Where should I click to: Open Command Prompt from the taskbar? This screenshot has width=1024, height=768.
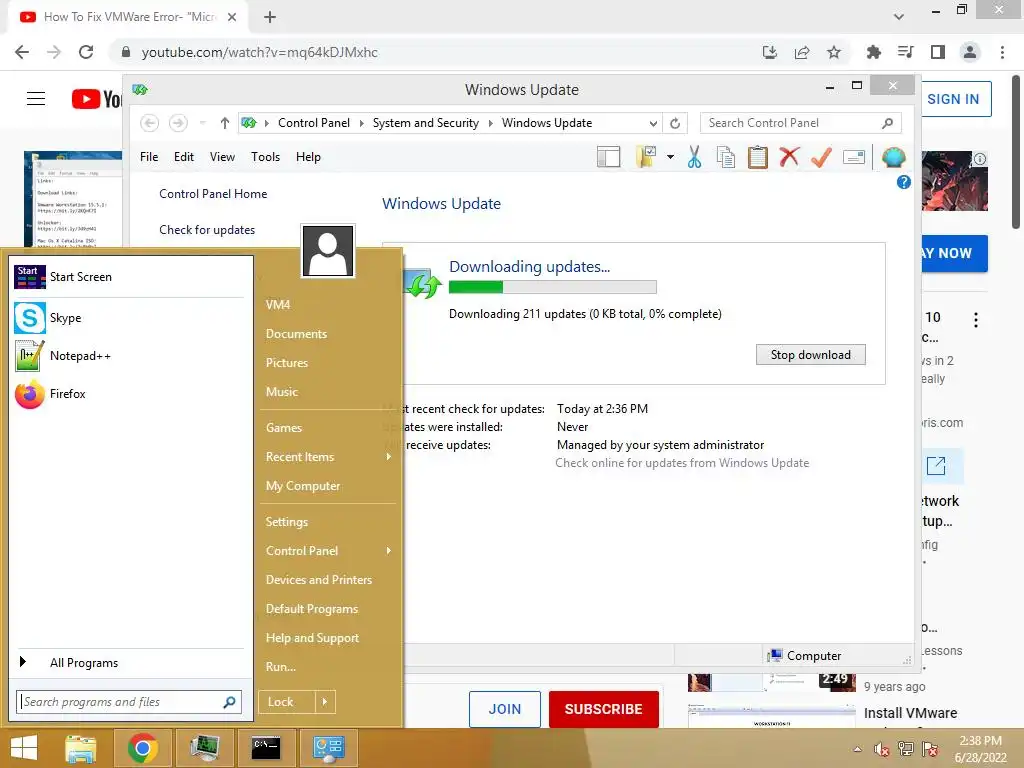pos(266,748)
